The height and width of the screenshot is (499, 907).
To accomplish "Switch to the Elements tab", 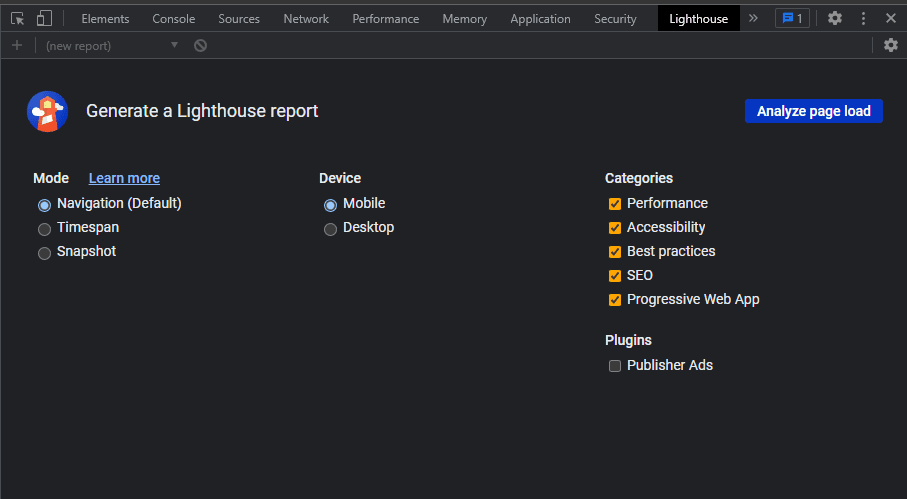I will pos(105,19).
